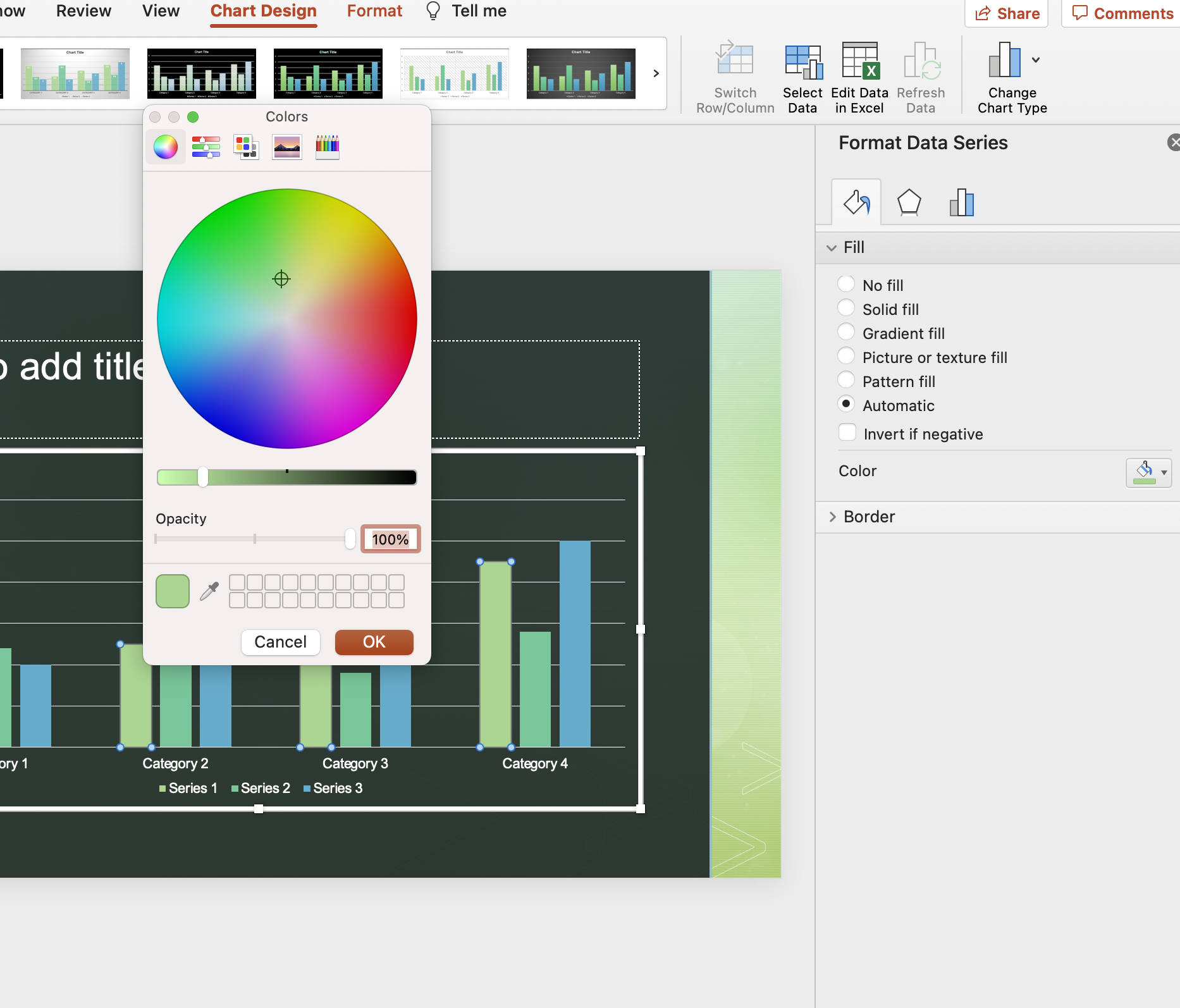1180x1008 pixels.
Task: Enable Invert if negative checkbox
Action: 847,433
